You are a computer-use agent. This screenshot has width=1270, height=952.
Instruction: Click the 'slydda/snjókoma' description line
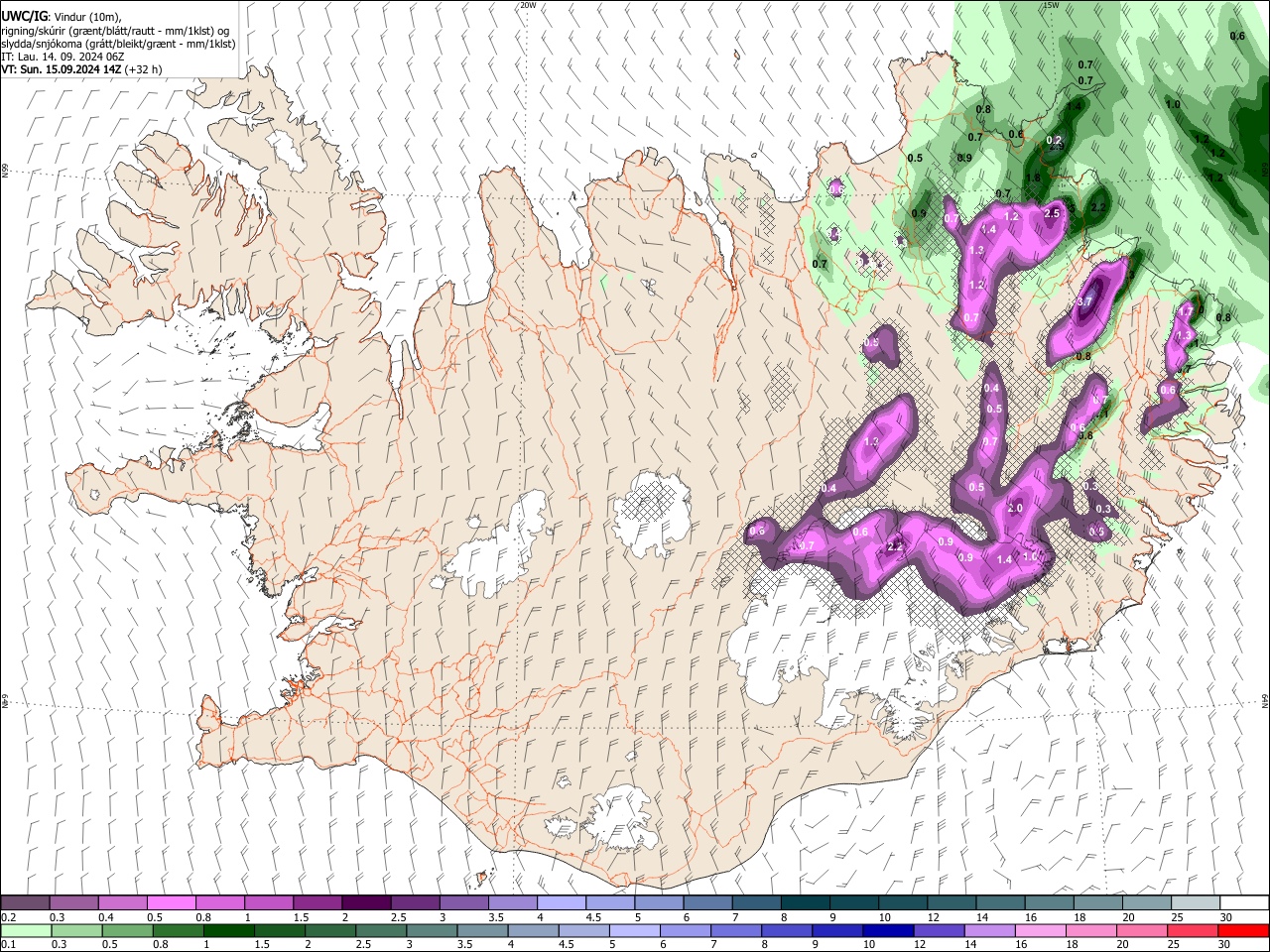tap(118, 44)
